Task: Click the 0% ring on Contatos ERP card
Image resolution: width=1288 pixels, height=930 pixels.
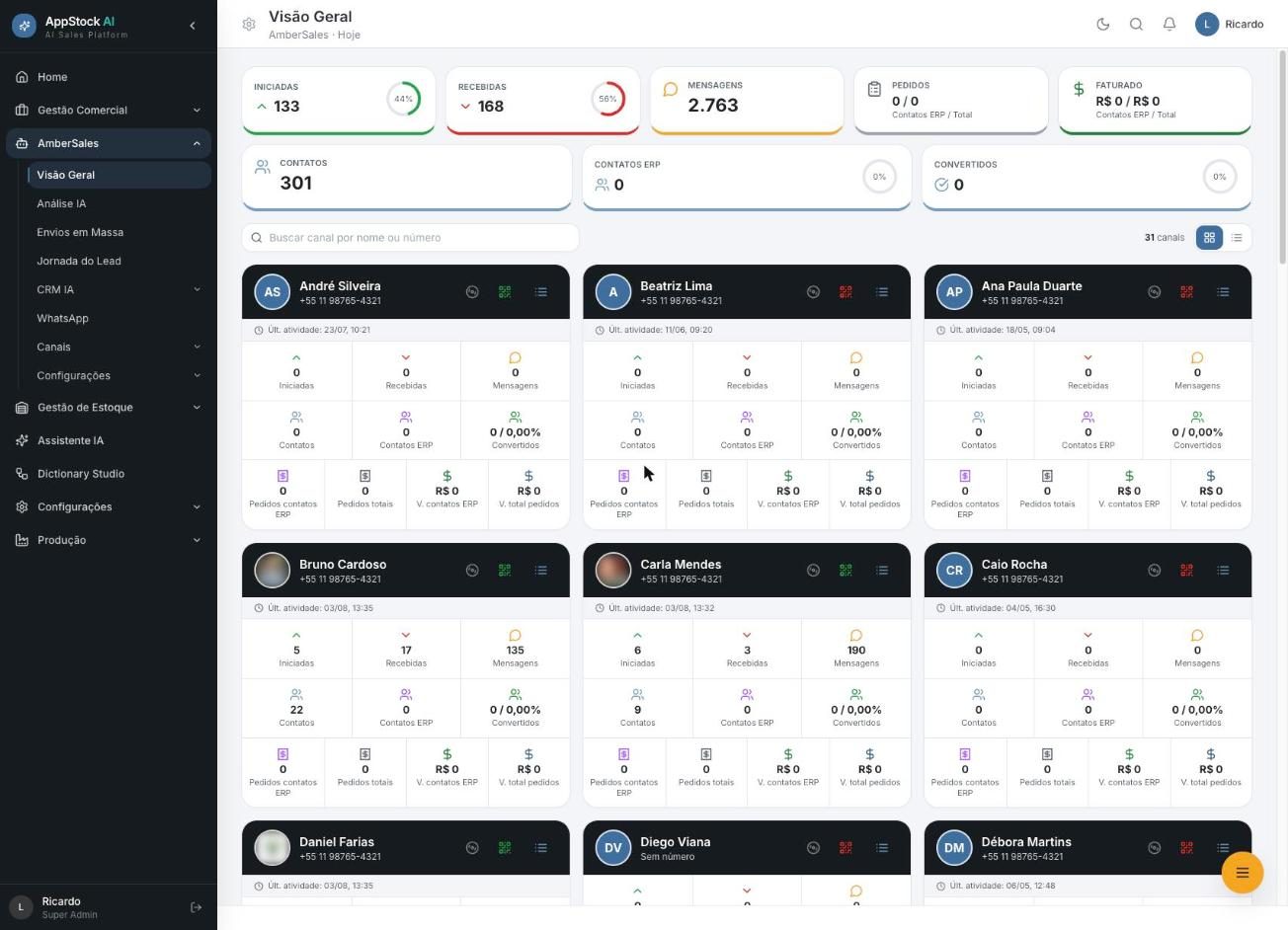Action: (x=879, y=177)
